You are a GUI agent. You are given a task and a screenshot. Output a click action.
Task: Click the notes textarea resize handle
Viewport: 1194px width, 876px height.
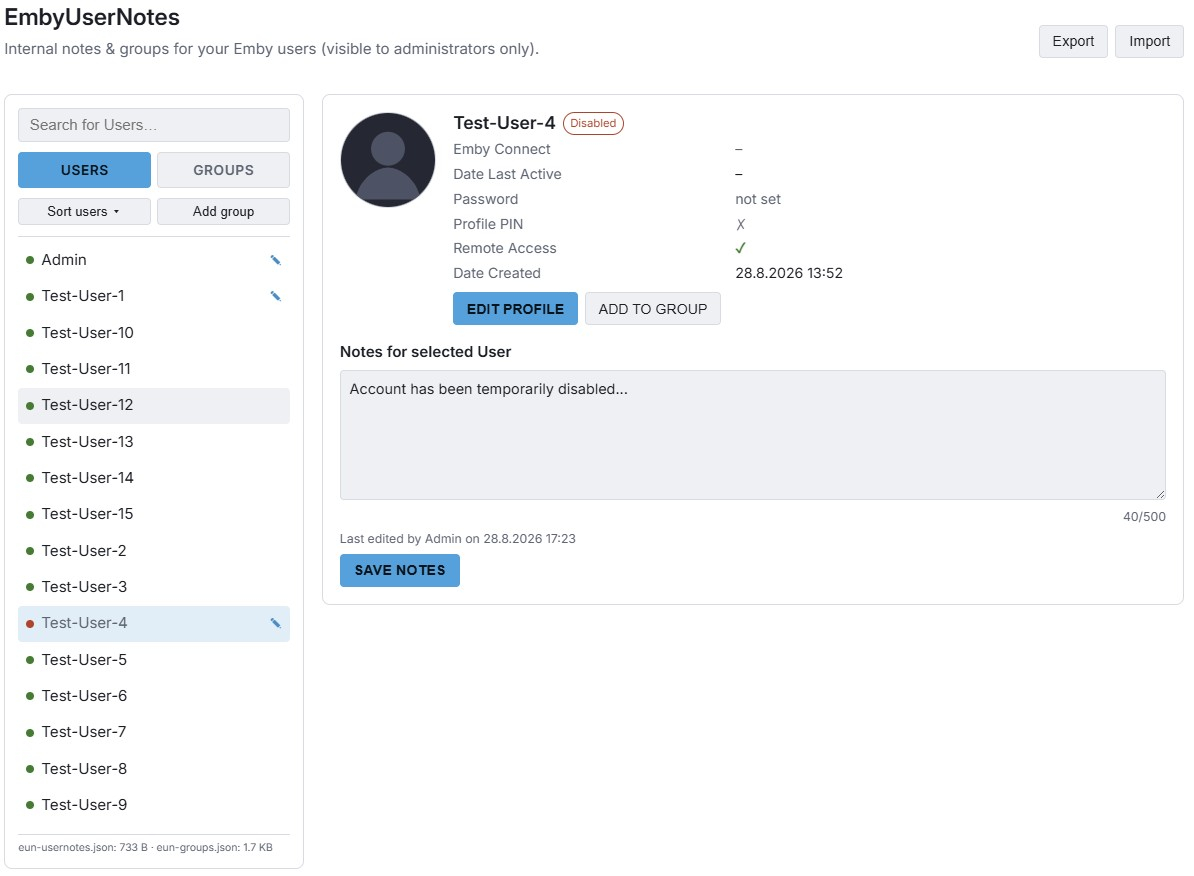(x=1160, y=494)
